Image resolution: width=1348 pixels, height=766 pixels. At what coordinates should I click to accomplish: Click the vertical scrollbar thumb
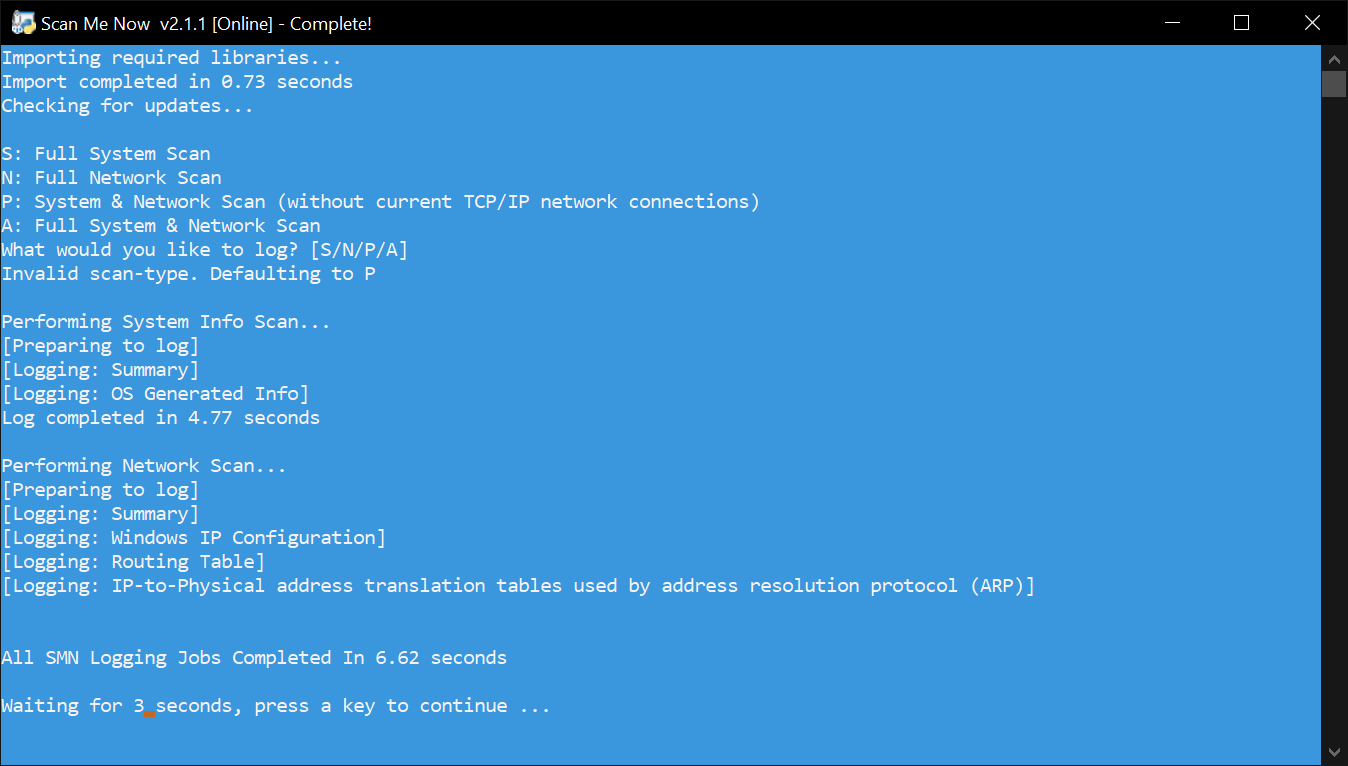[1334, 83]
